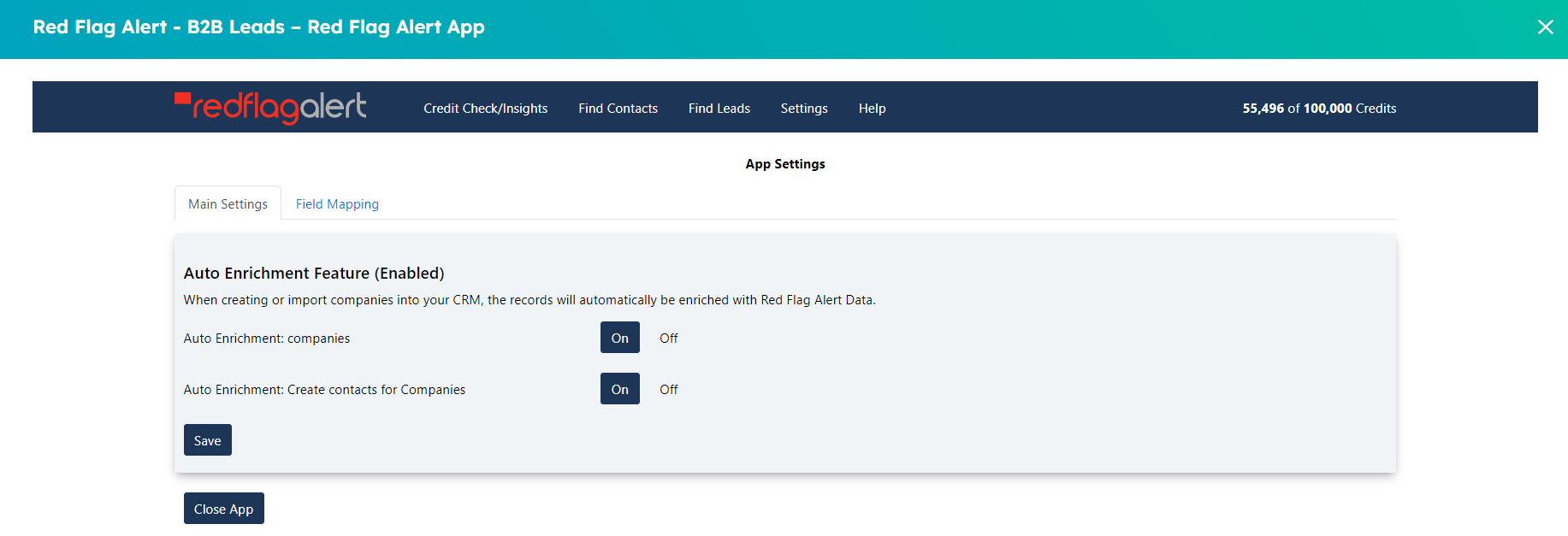The width and height of the screenshot is (1568, 536).
Task: Close the Red Flag Alert dialog with X
Action: click(1545, 27)
